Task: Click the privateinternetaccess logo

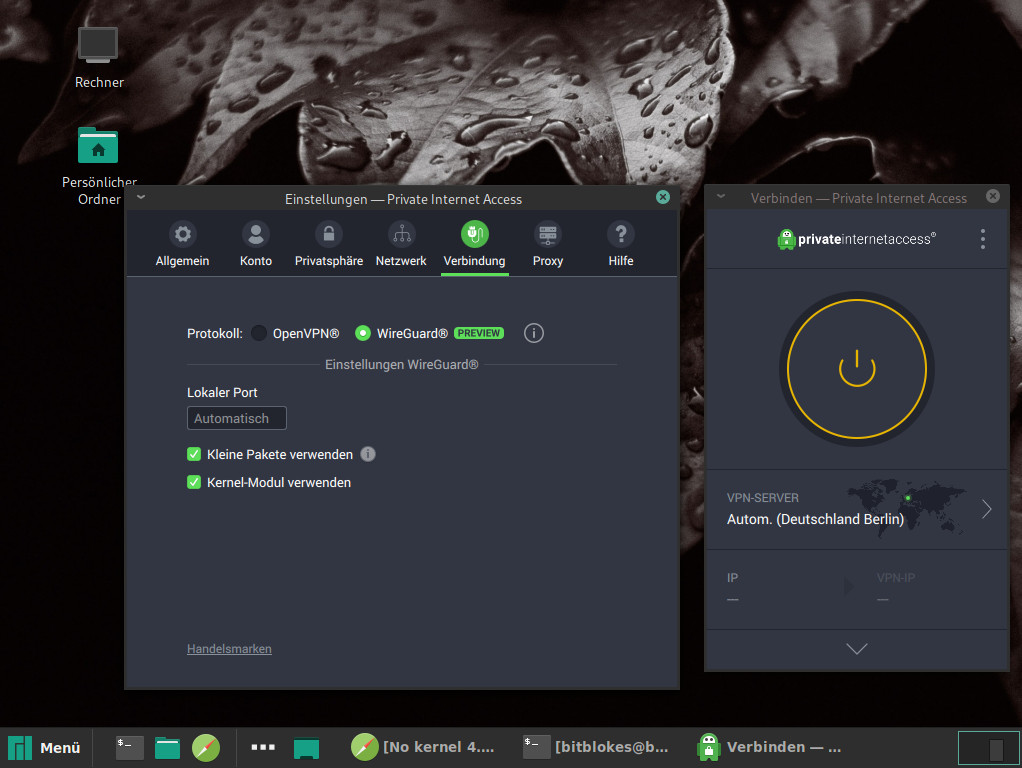Action: coord(856,239)
